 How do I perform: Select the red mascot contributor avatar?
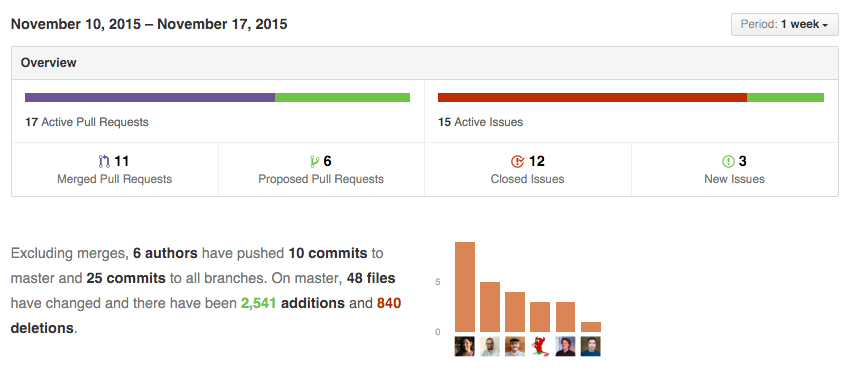pyautogui.click(x=540, y=346)
